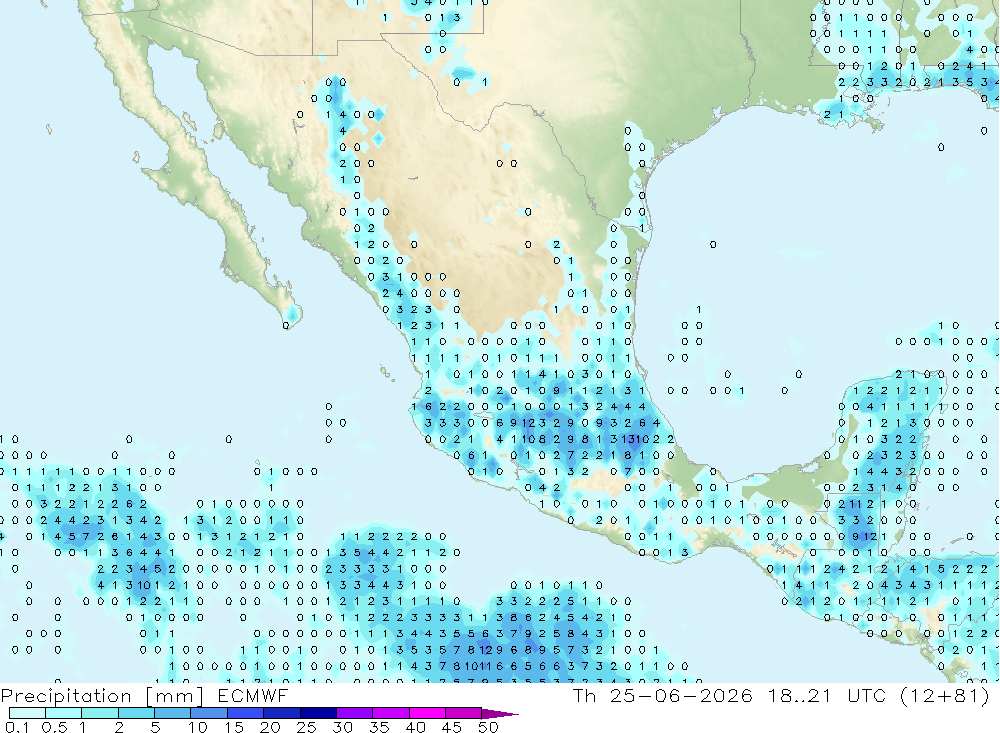Click the legend tick label "30"

click(343, 727)
